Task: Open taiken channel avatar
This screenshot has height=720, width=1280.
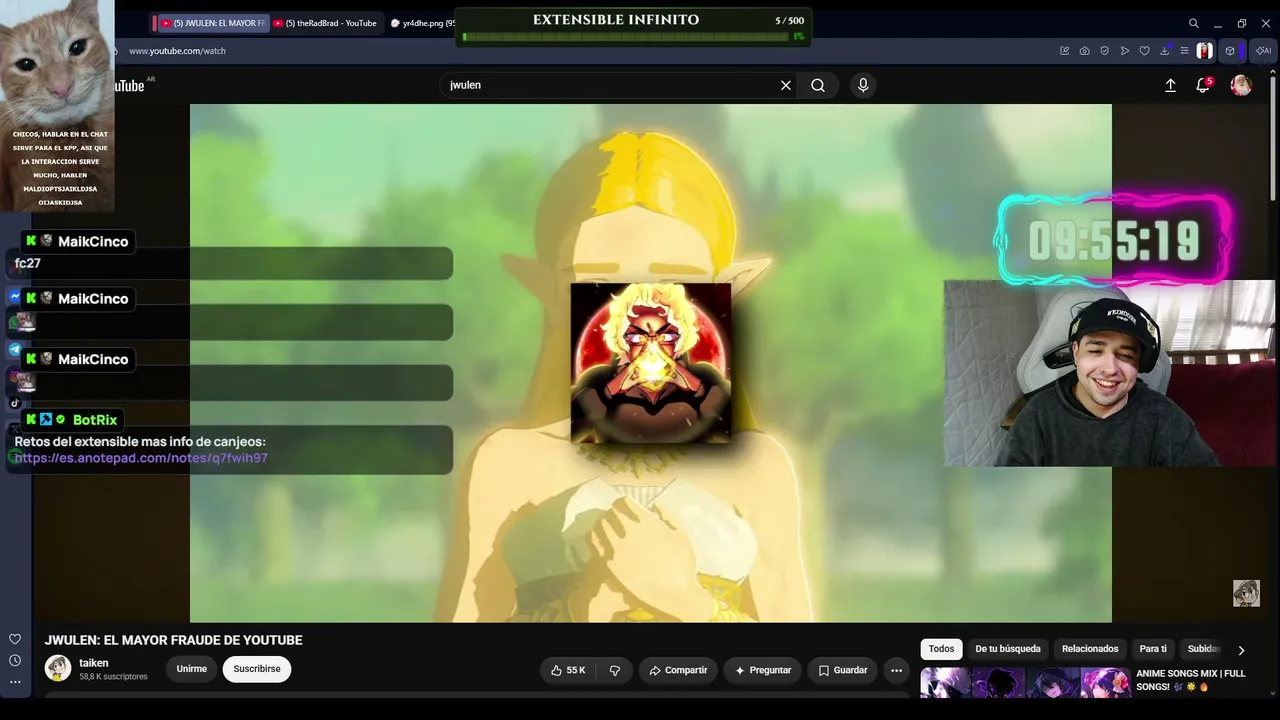Action: (58, 668)
